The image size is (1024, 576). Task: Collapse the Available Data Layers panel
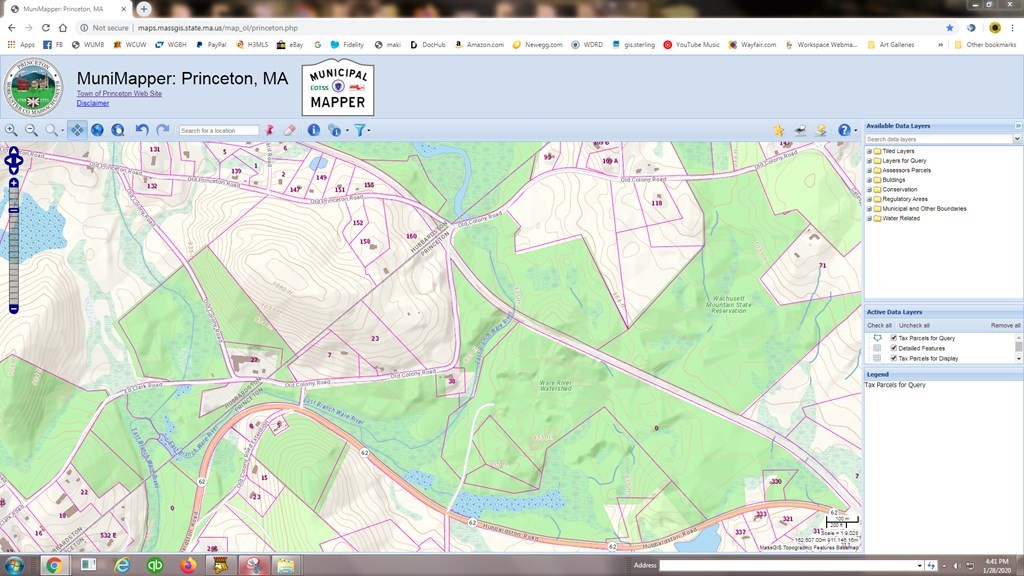[x=1018, y=125]
